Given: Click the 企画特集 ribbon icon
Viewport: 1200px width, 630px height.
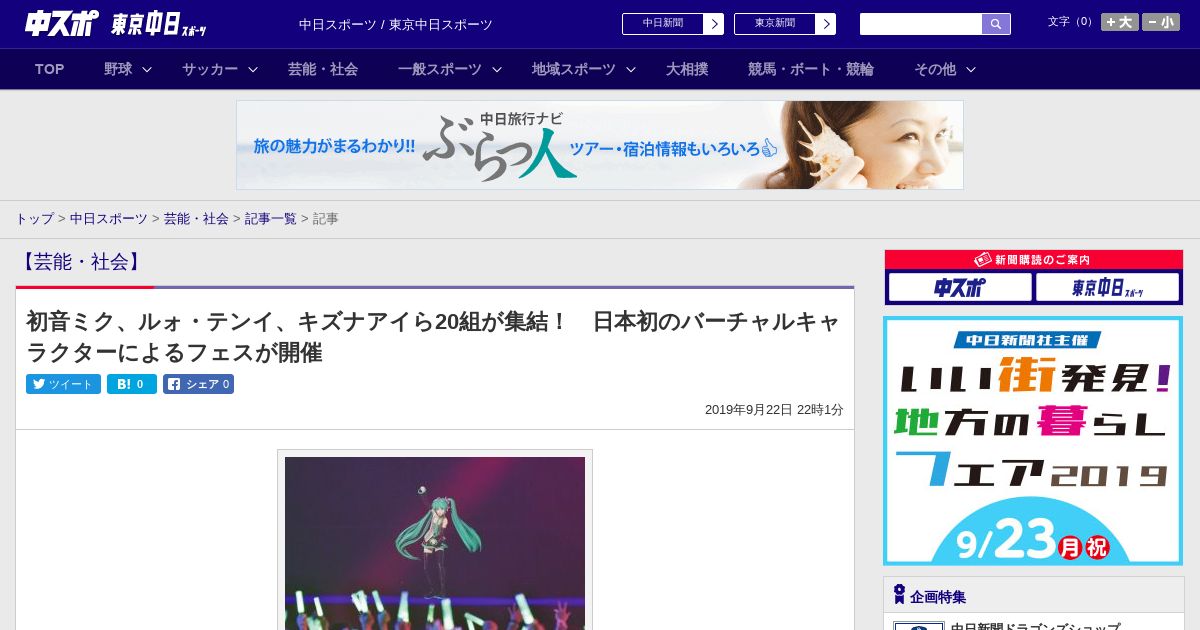Looking at the screenshot, I should tap(899, 595).
